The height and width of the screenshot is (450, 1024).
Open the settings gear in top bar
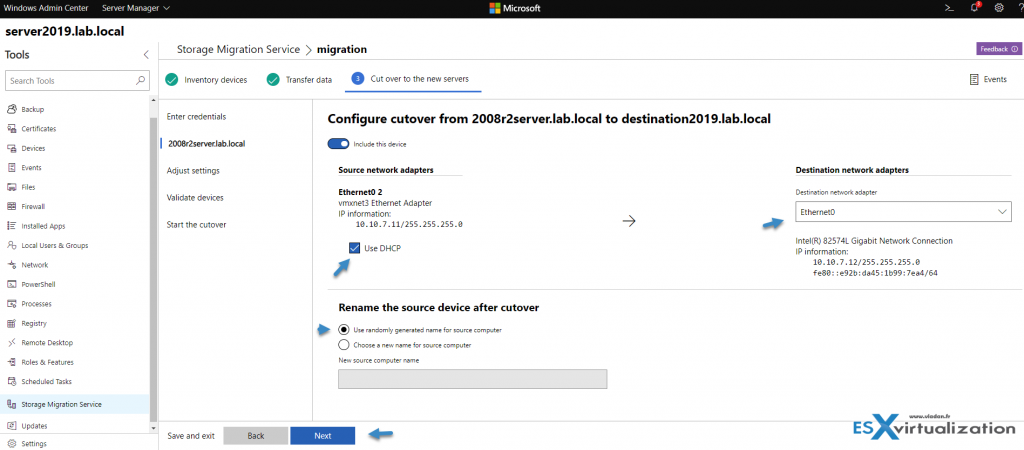click(998, 8)
